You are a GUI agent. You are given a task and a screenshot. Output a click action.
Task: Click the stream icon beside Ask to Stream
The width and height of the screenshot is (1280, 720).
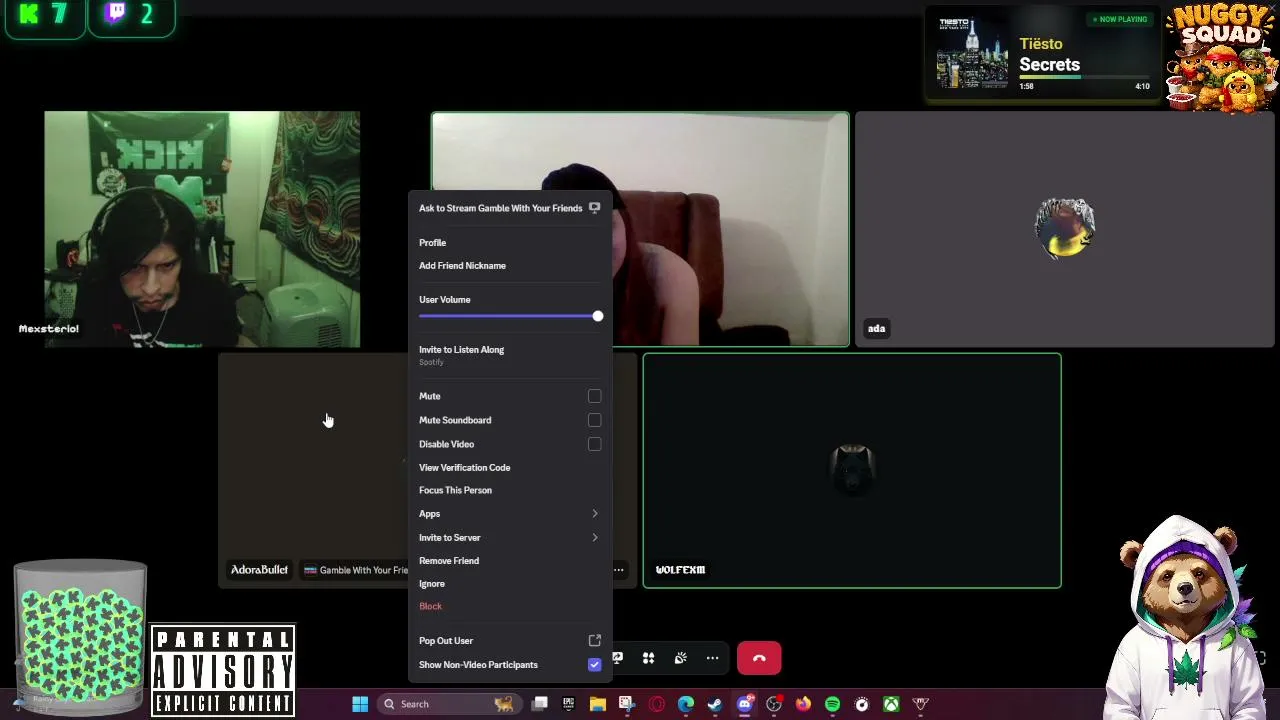click(x=594, y=208)
